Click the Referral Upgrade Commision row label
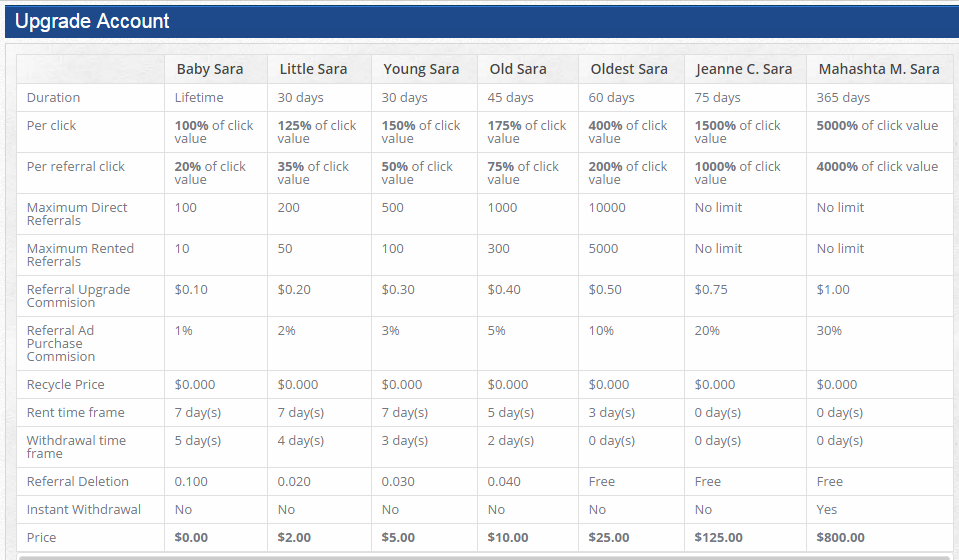 tap(78, 296)
